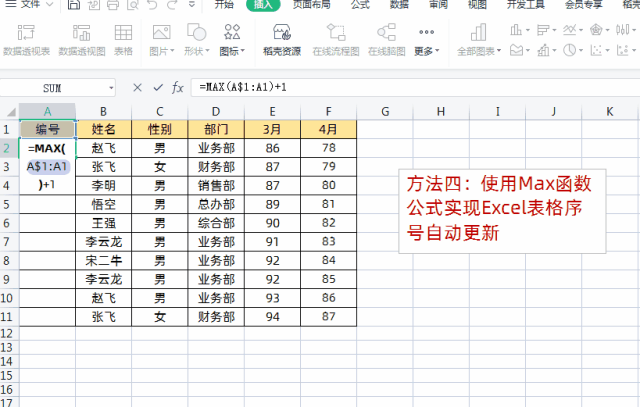Image resolution: width=640 pixels, height=407 pixels.
Task: Select row 5 header
Action: (8, 204)
